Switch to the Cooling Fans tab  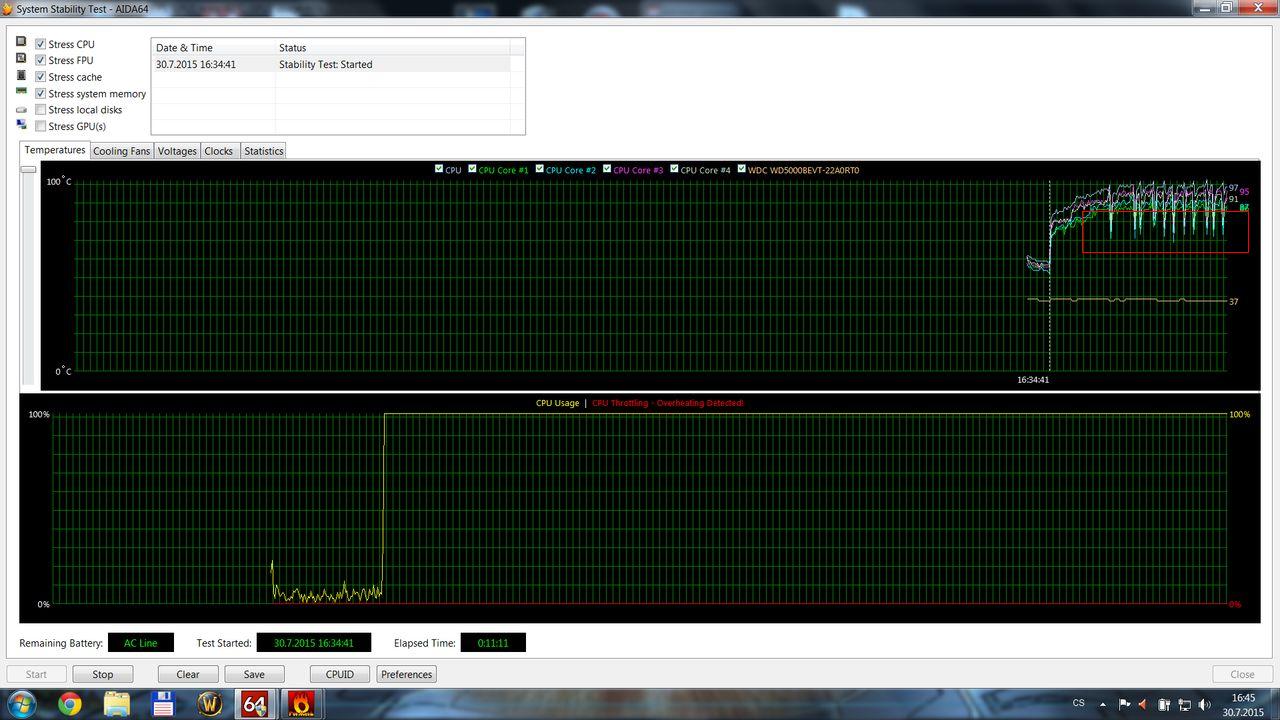pos(121,151)
